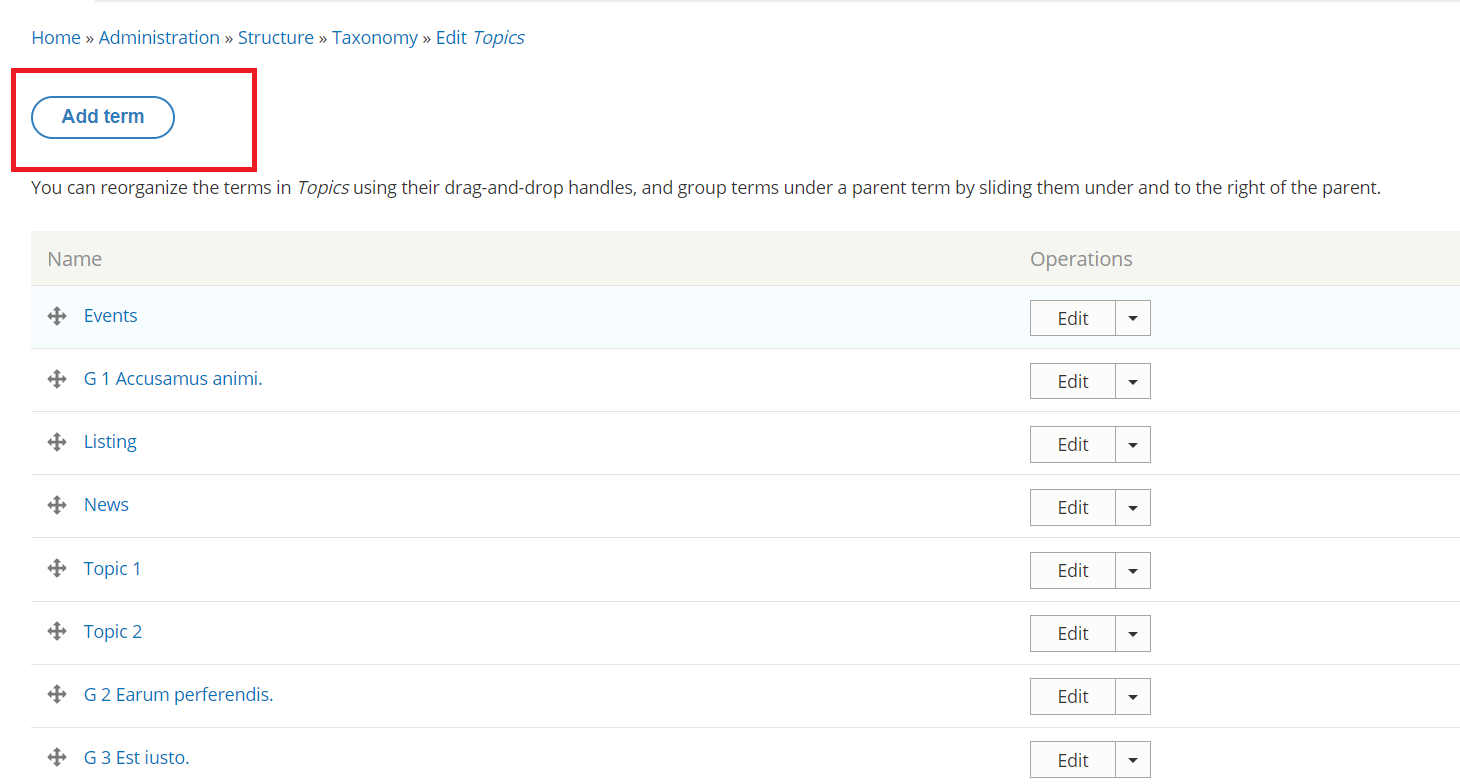This screenshot has width=1460, height=784.
Task: Expand the operations dropdown arrow for Events
Action: 1132,318
